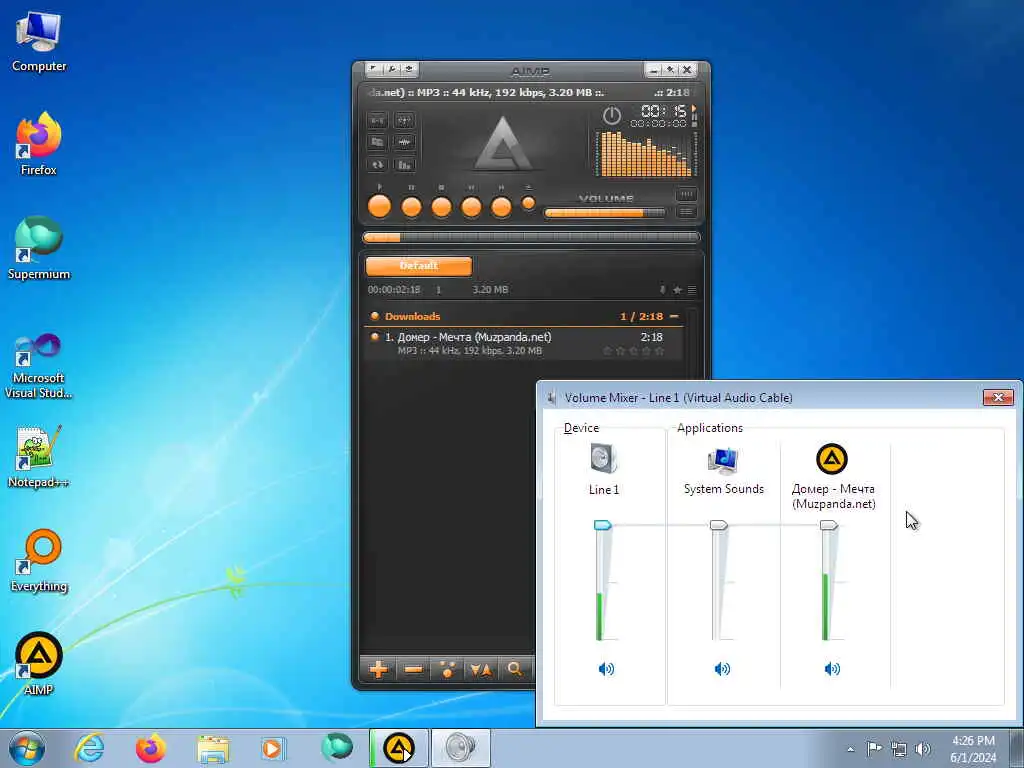Image resolution: width=1024 pixels, height=768 pixels.
Task: Click the network icon in system tray
Action: 899,749
